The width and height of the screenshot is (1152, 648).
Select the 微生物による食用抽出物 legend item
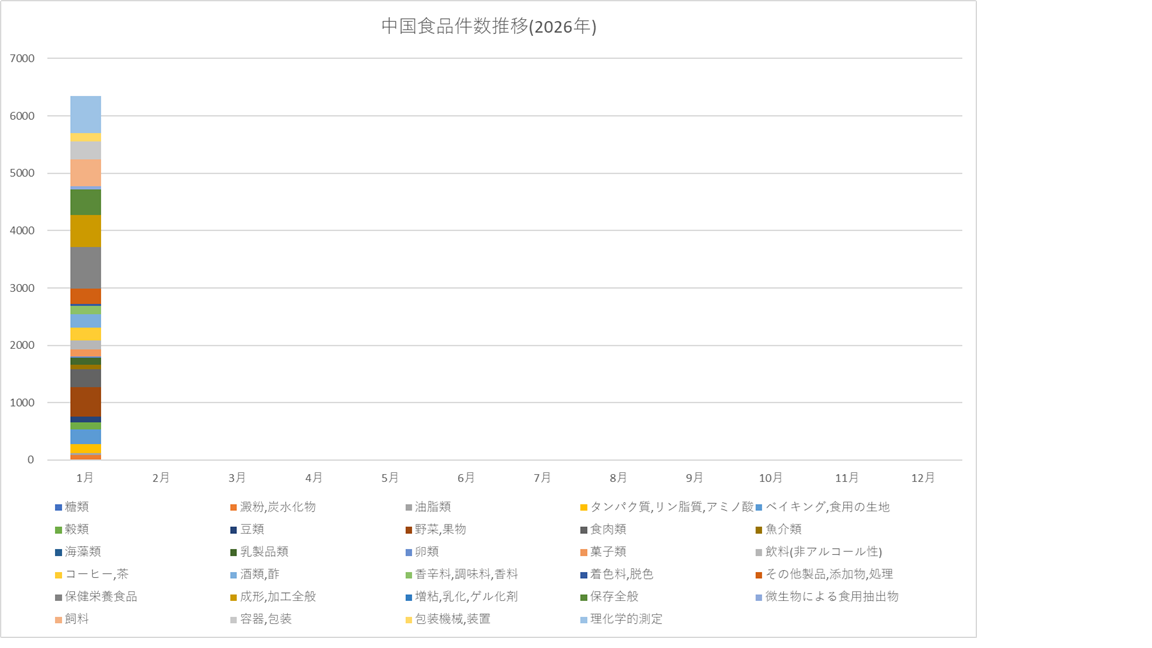831,597
